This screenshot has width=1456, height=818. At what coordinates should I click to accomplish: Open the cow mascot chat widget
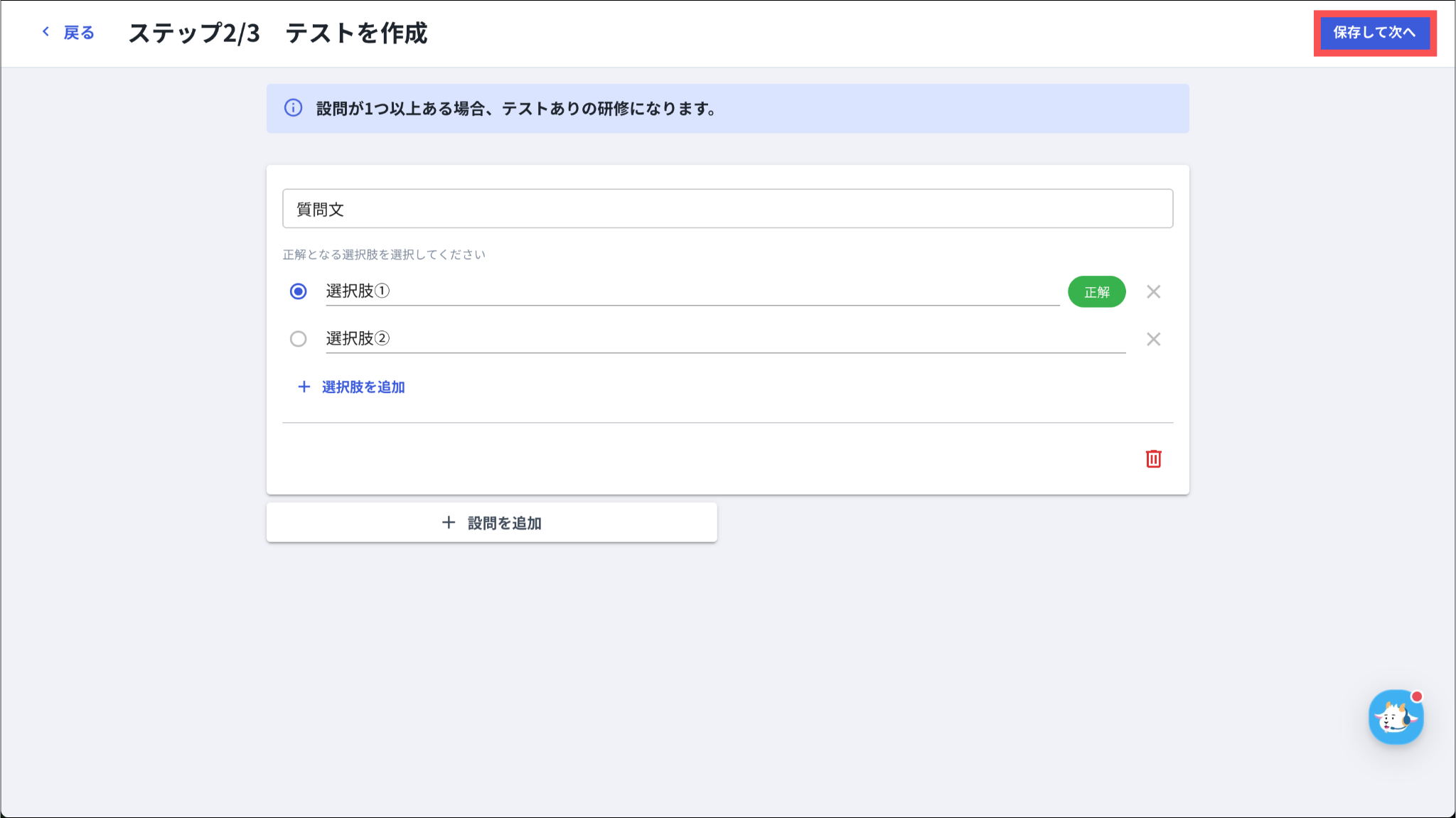(x=1396, y=717)
